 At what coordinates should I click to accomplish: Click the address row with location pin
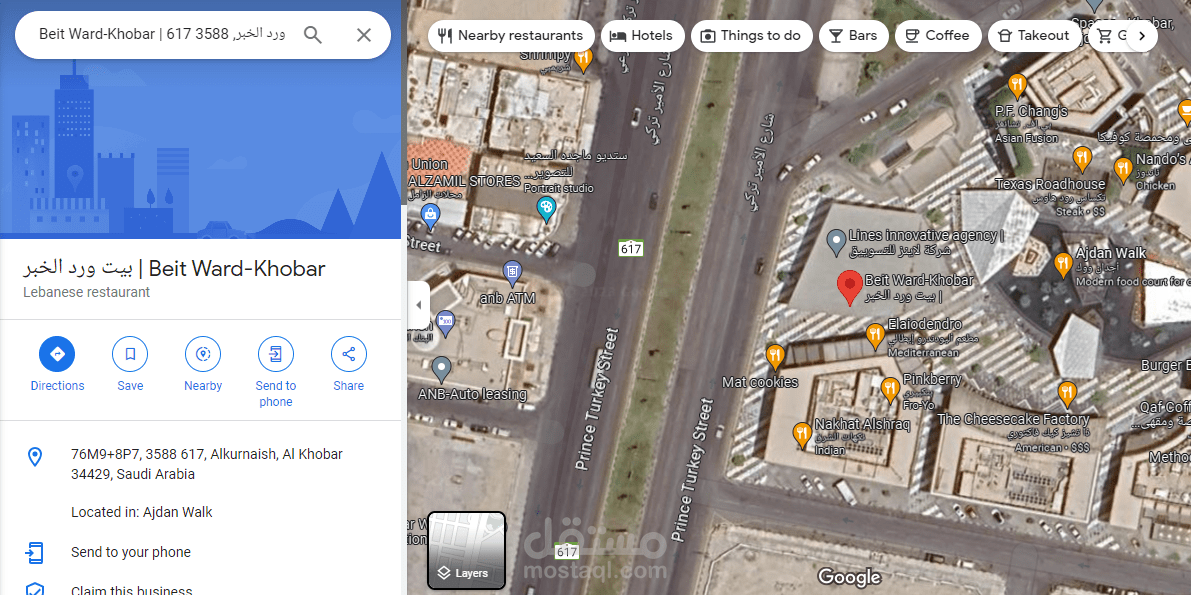[x=201, y=464]
